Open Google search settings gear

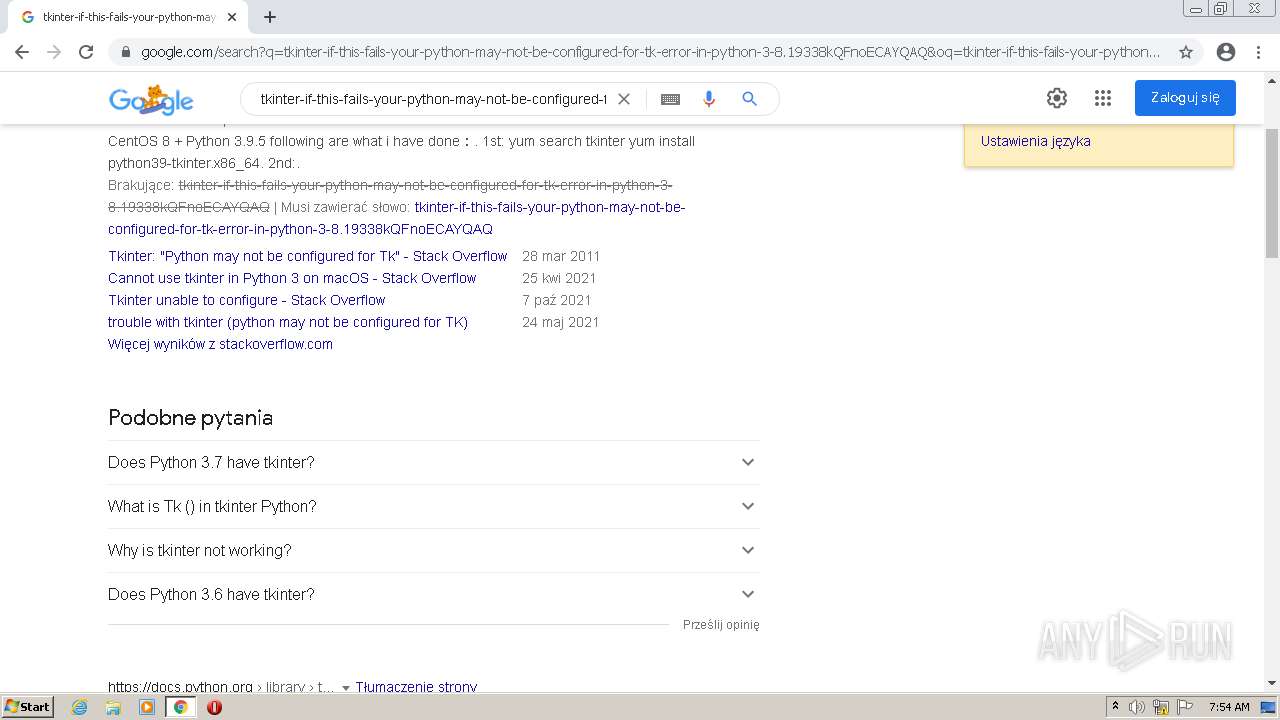point(1057,98)
